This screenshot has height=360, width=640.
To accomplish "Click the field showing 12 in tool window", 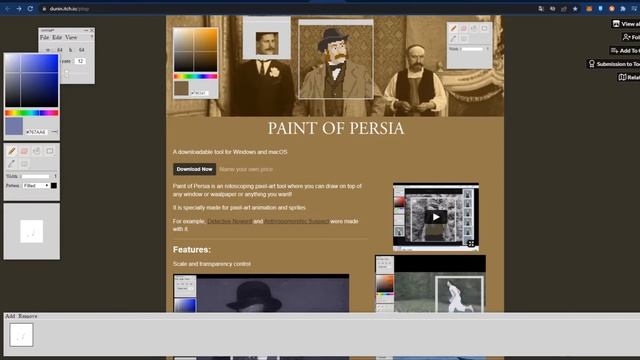I will pyautogui.click(x=80, y=61).
